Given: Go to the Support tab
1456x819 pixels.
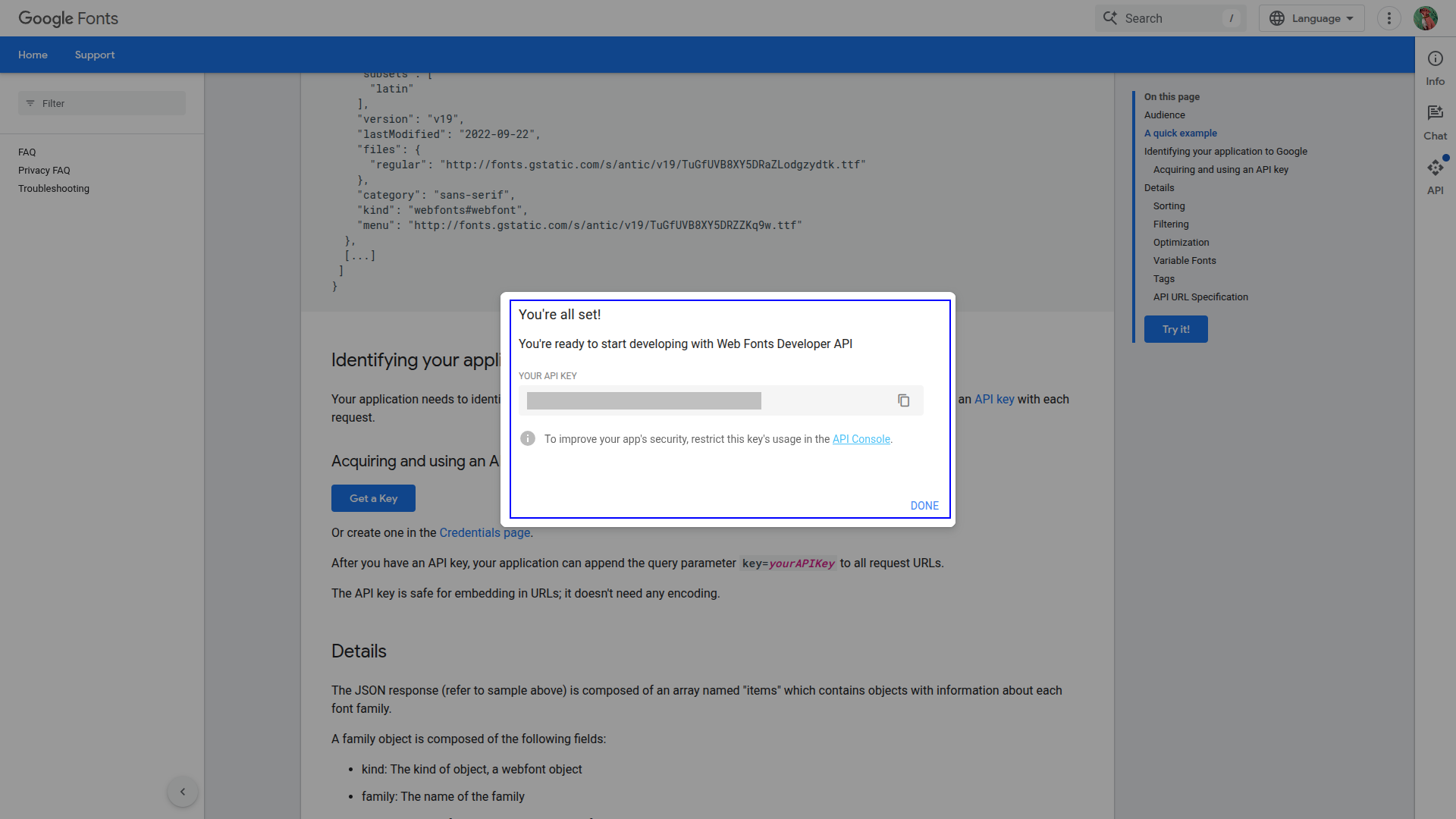Looking at the screenshot, I should (95, 55).
